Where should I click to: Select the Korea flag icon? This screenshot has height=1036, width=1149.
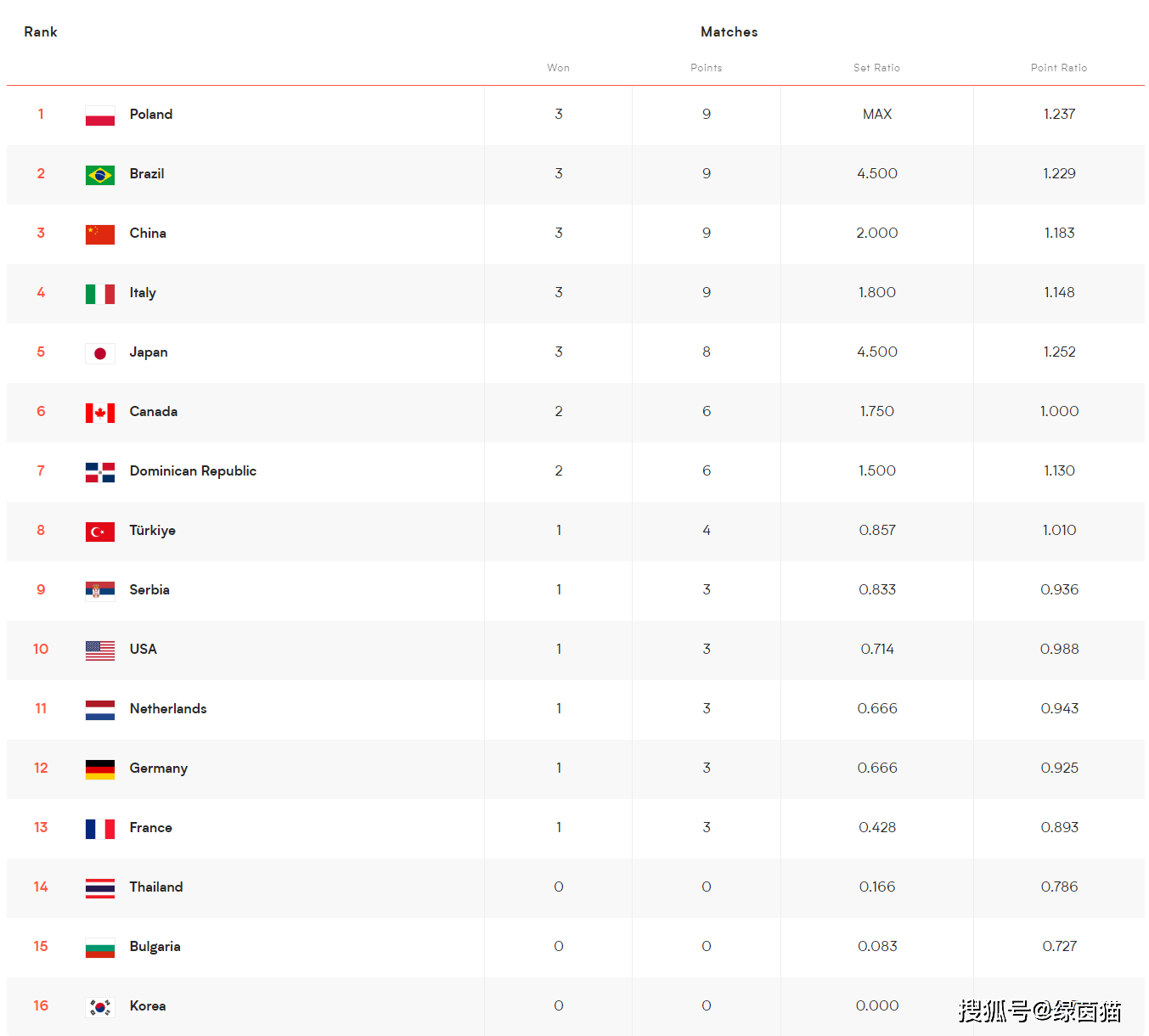(x=100, y=1007)
